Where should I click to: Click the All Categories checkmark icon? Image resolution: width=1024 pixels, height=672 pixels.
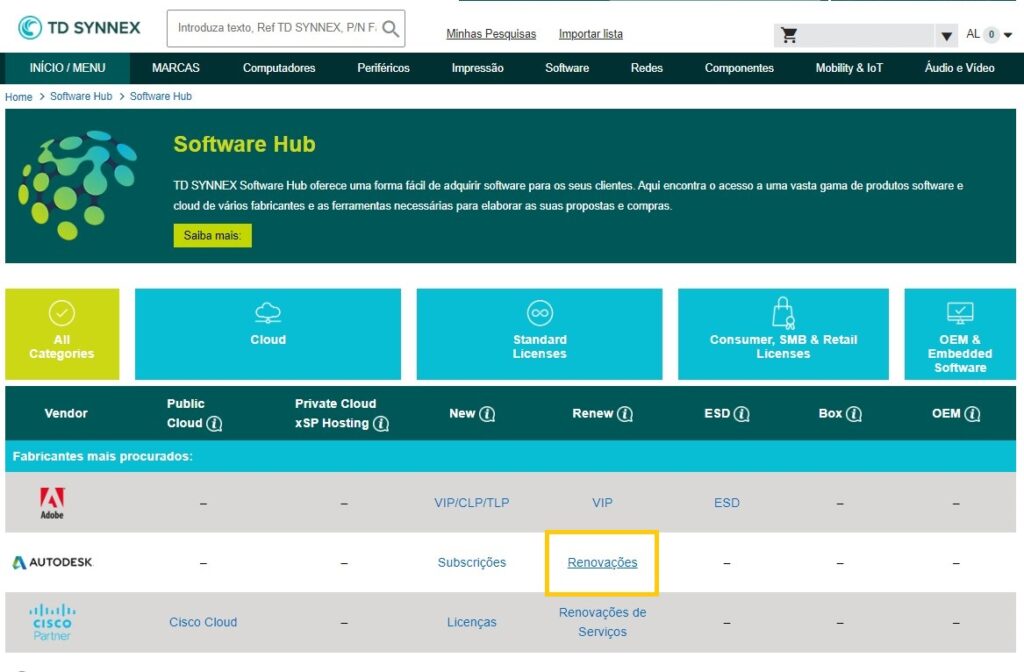(61, 313)
